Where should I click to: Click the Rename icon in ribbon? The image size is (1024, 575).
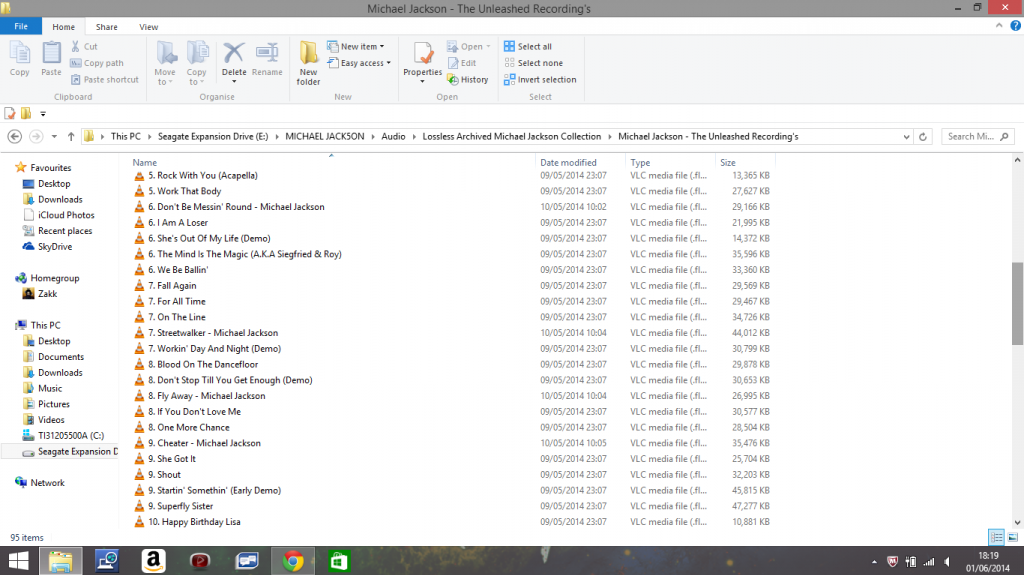point(267,58)
